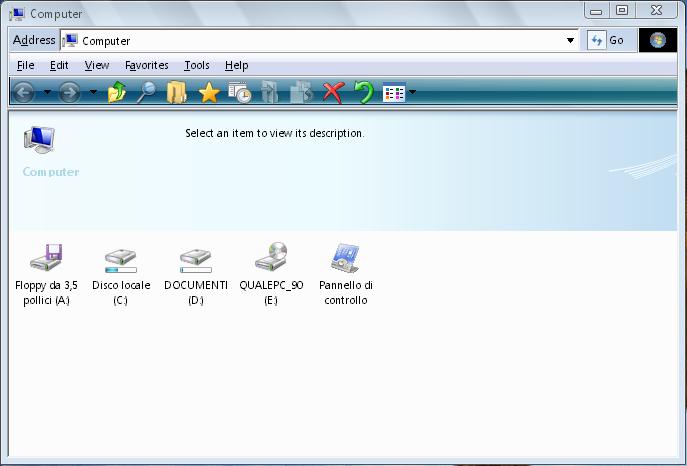This screenshot has height=466, width=687.
Task: Open the View menu
Action: tap(97, 65)
